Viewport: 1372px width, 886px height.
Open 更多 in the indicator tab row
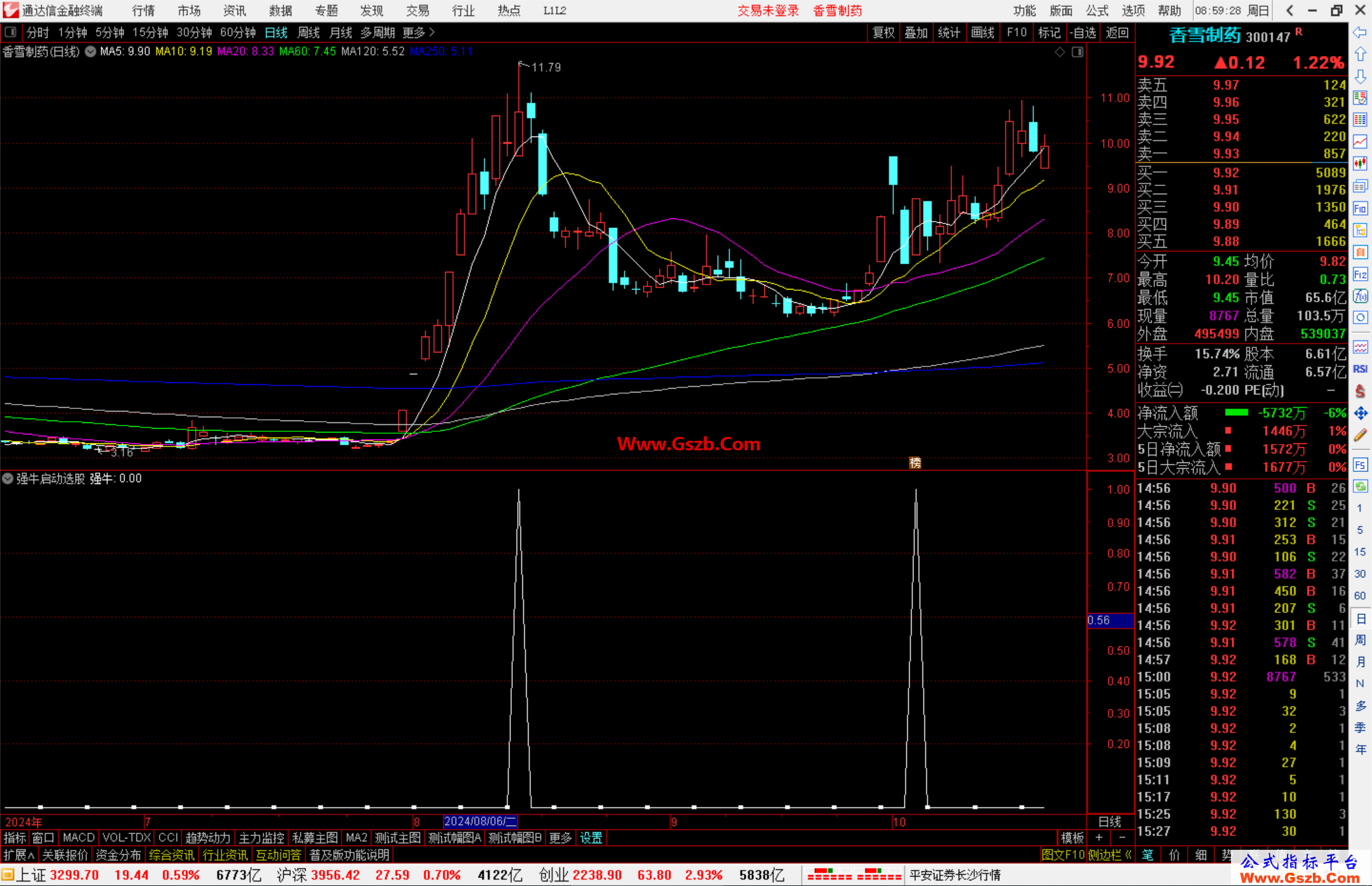[560, 838]
